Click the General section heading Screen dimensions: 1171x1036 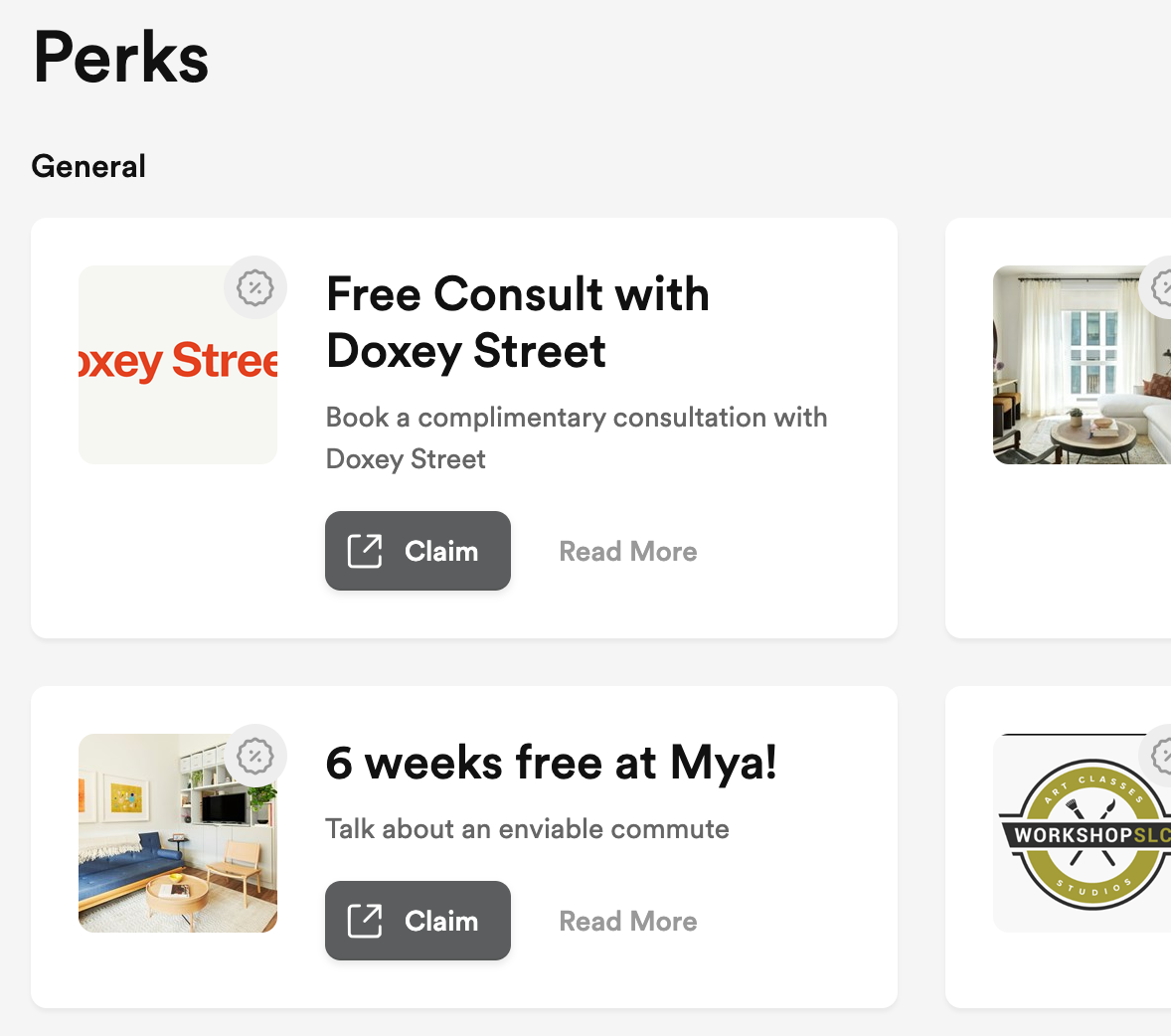point(88,166)
